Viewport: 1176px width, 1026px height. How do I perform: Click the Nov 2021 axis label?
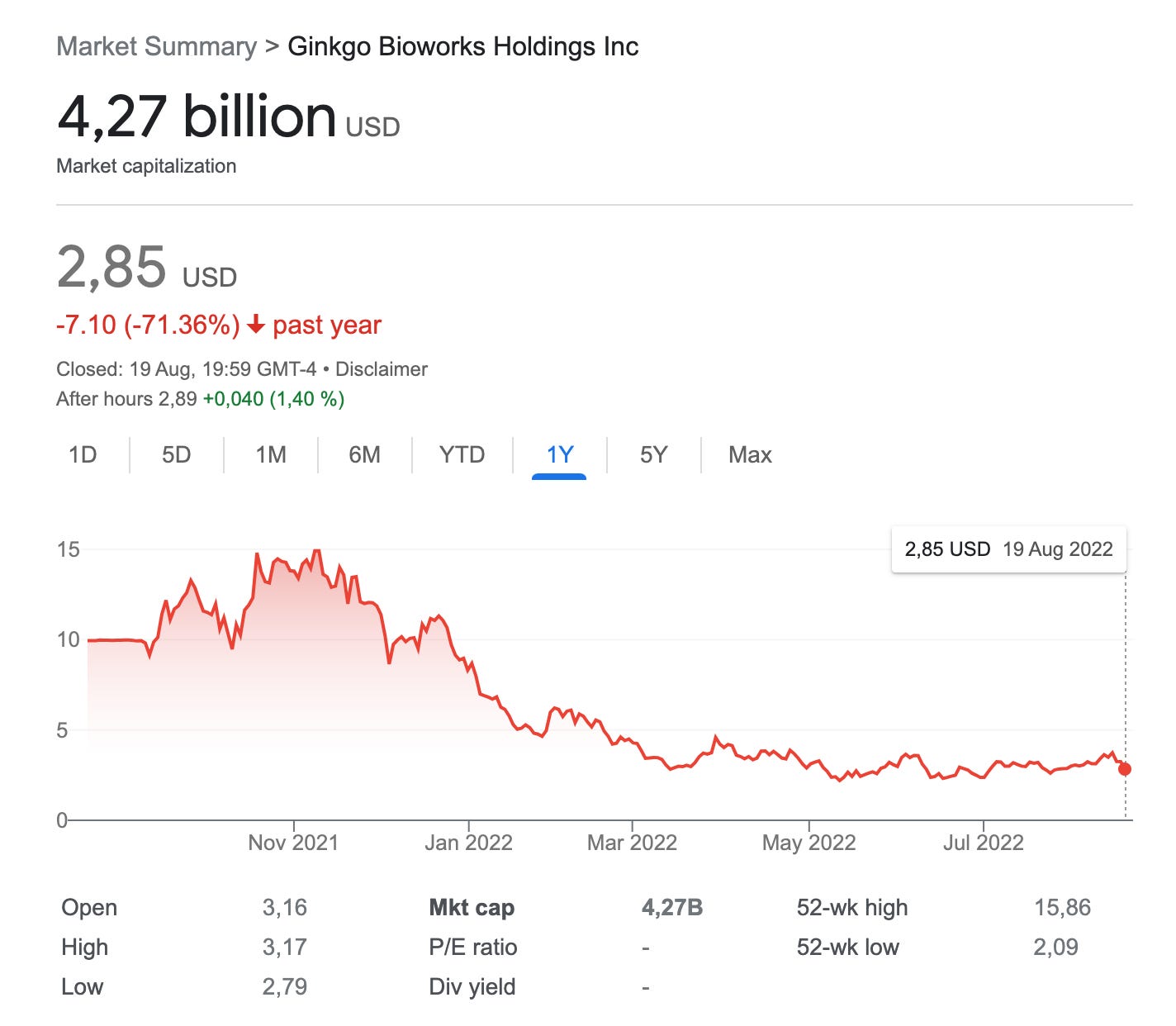click(x=293, y=843)
